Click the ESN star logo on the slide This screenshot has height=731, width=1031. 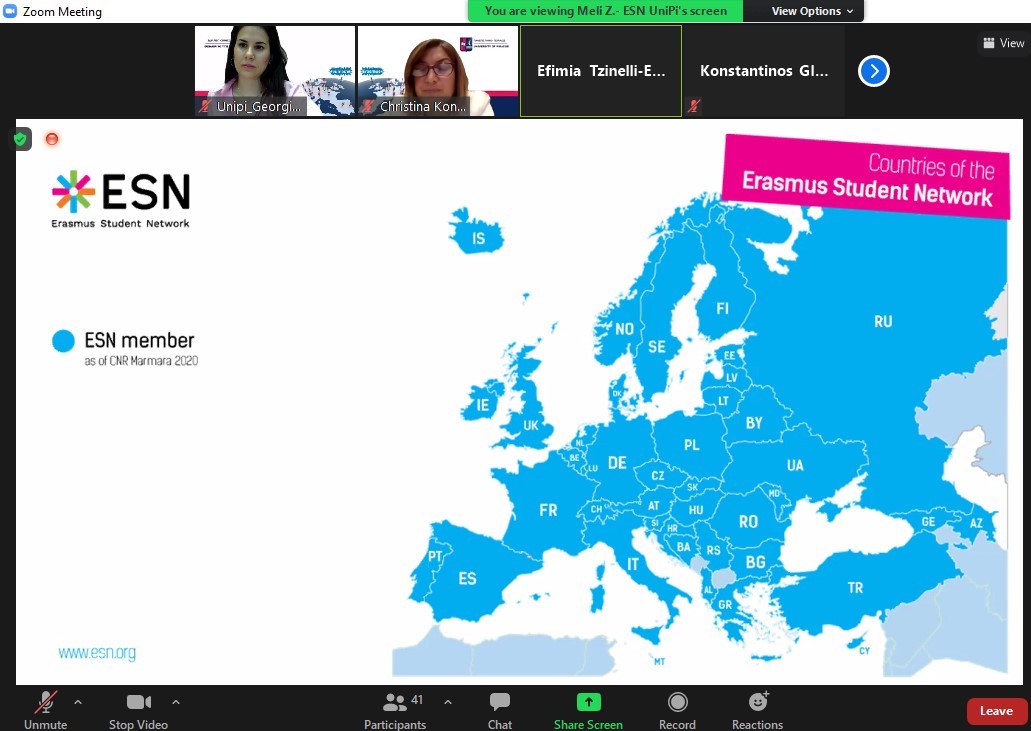click(74, 192)
